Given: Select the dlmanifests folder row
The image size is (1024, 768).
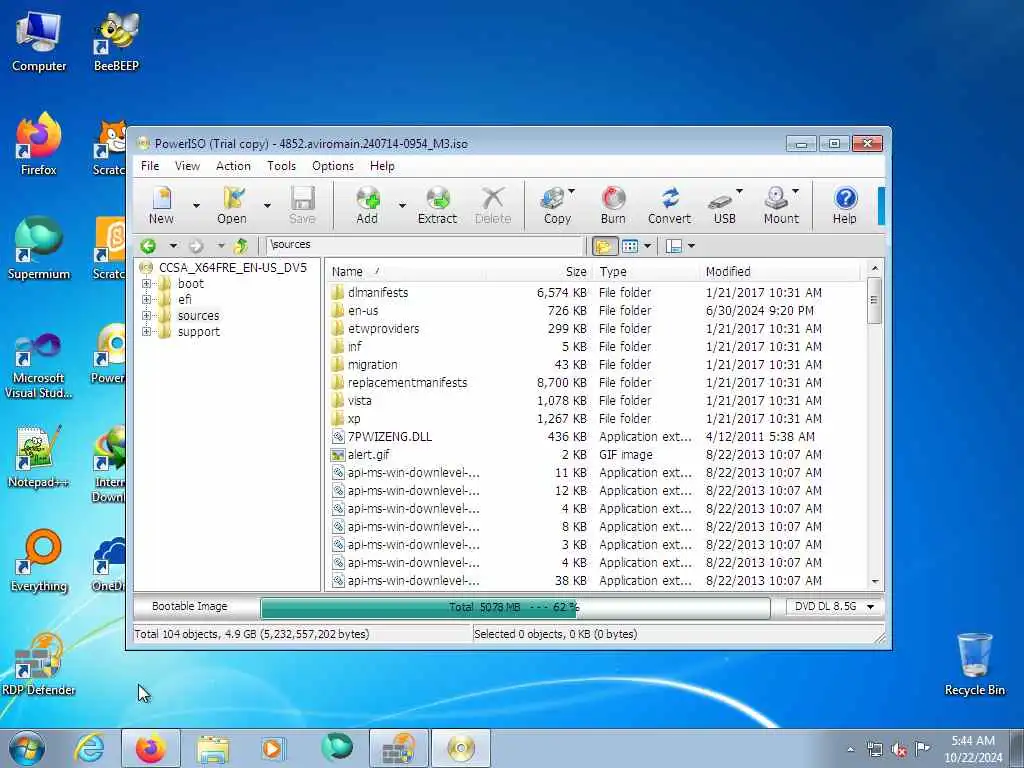Looking at the screenshot, I should point(596,293).
